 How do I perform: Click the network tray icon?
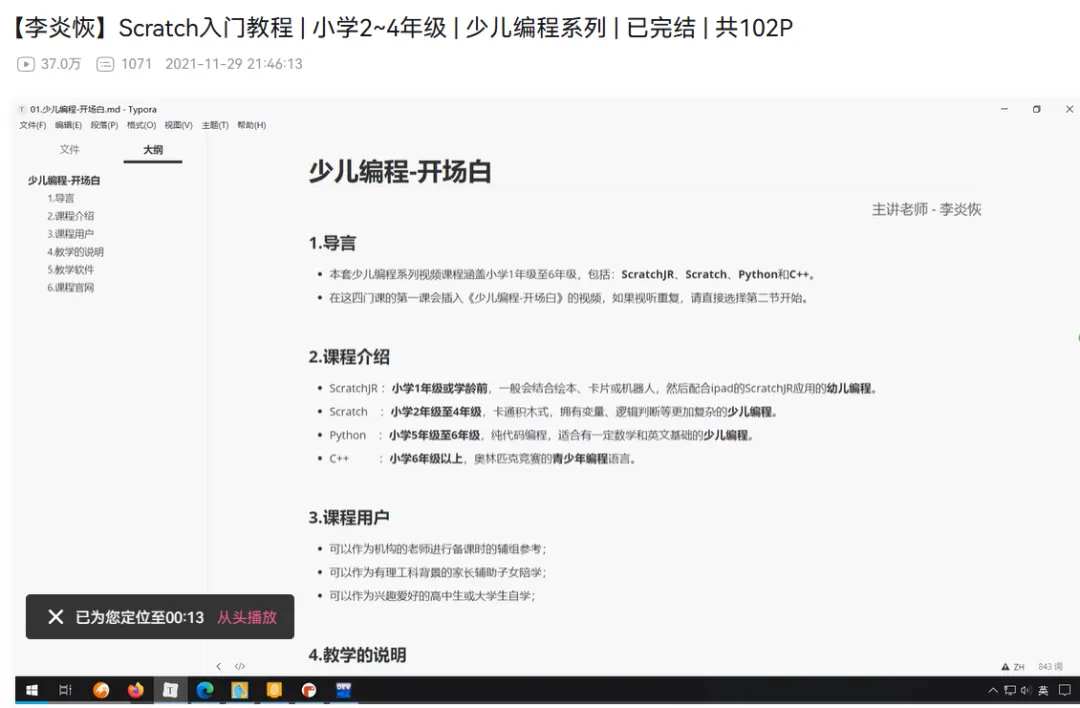tap(1010, 690)
